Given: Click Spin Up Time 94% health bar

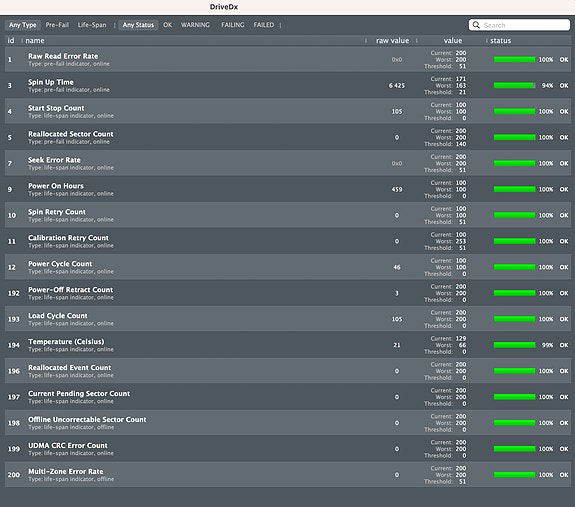Looking at the screenshot, I should pyautogui.click(x=514, y=85).
